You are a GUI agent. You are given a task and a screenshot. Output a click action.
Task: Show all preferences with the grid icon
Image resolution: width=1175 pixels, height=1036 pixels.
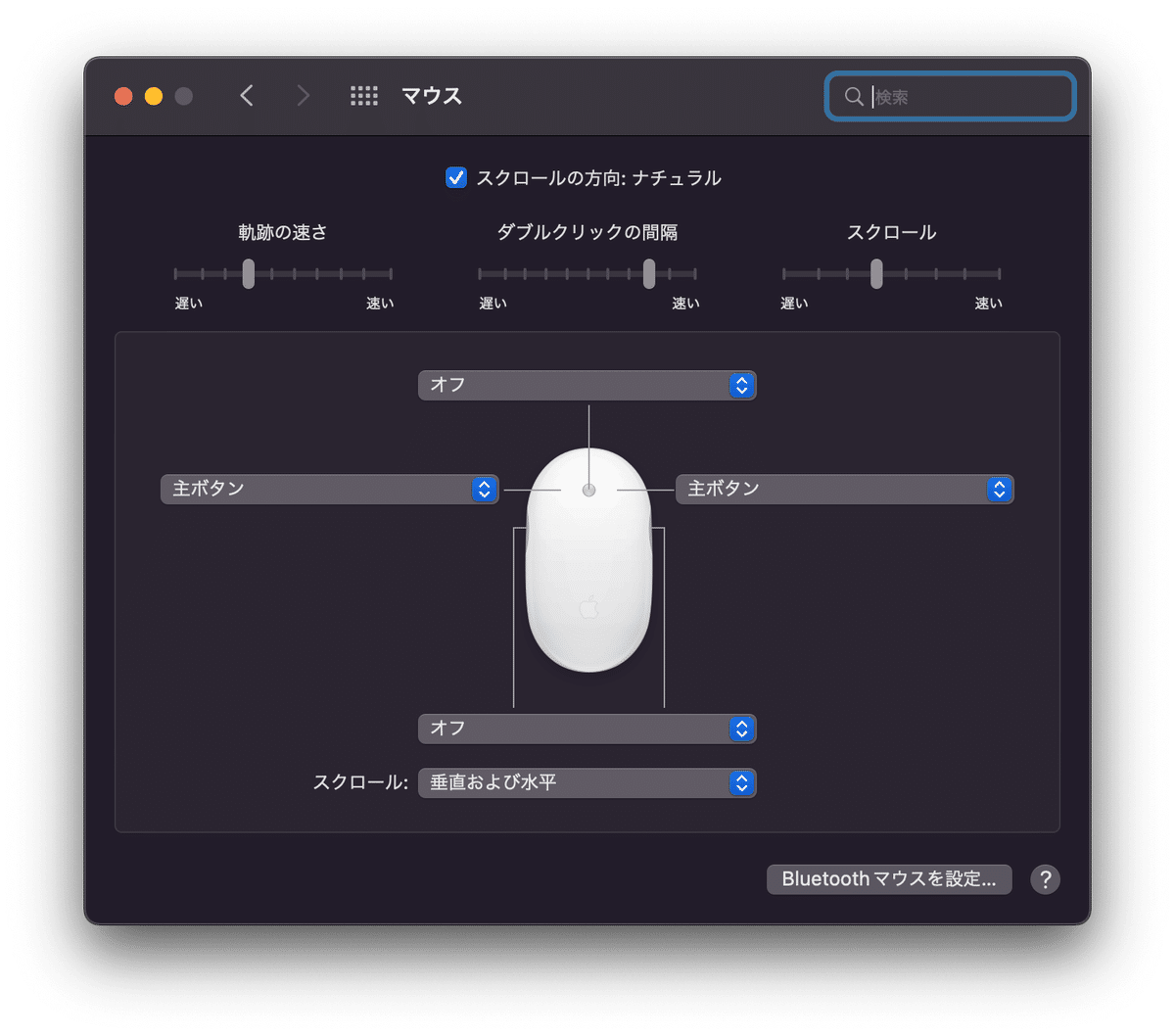click(364, 96)
